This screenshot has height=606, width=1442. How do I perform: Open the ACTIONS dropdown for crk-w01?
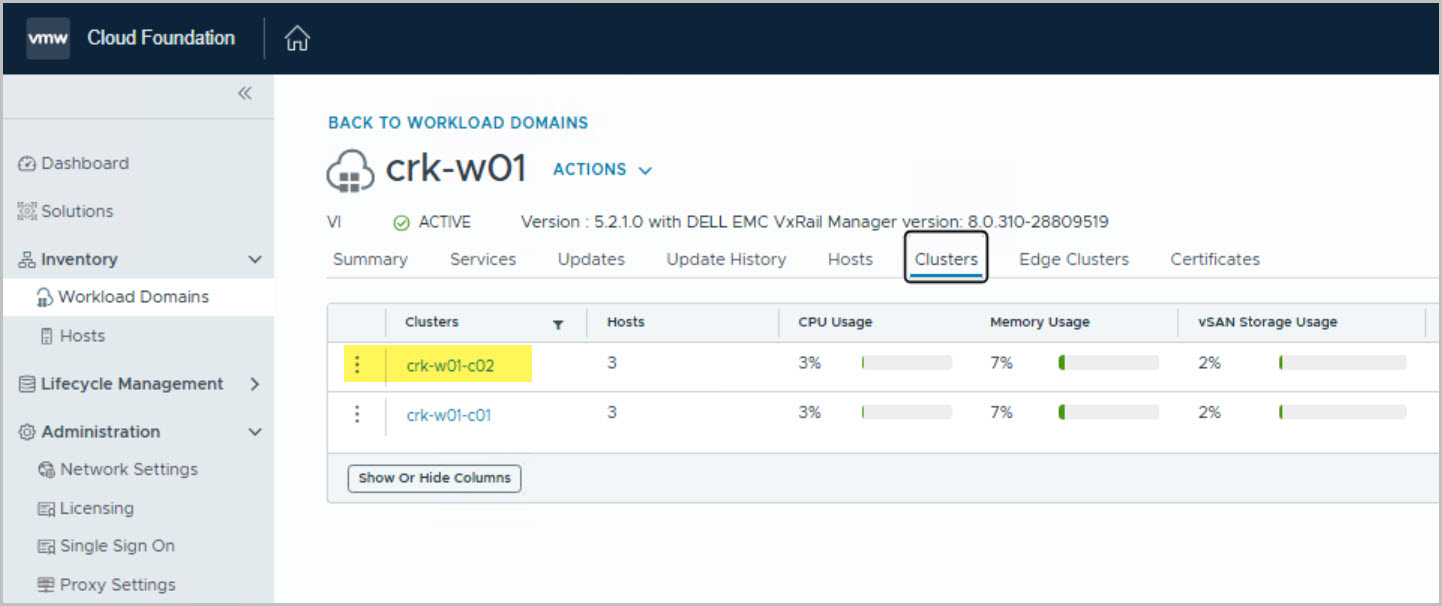pos(602,170)
